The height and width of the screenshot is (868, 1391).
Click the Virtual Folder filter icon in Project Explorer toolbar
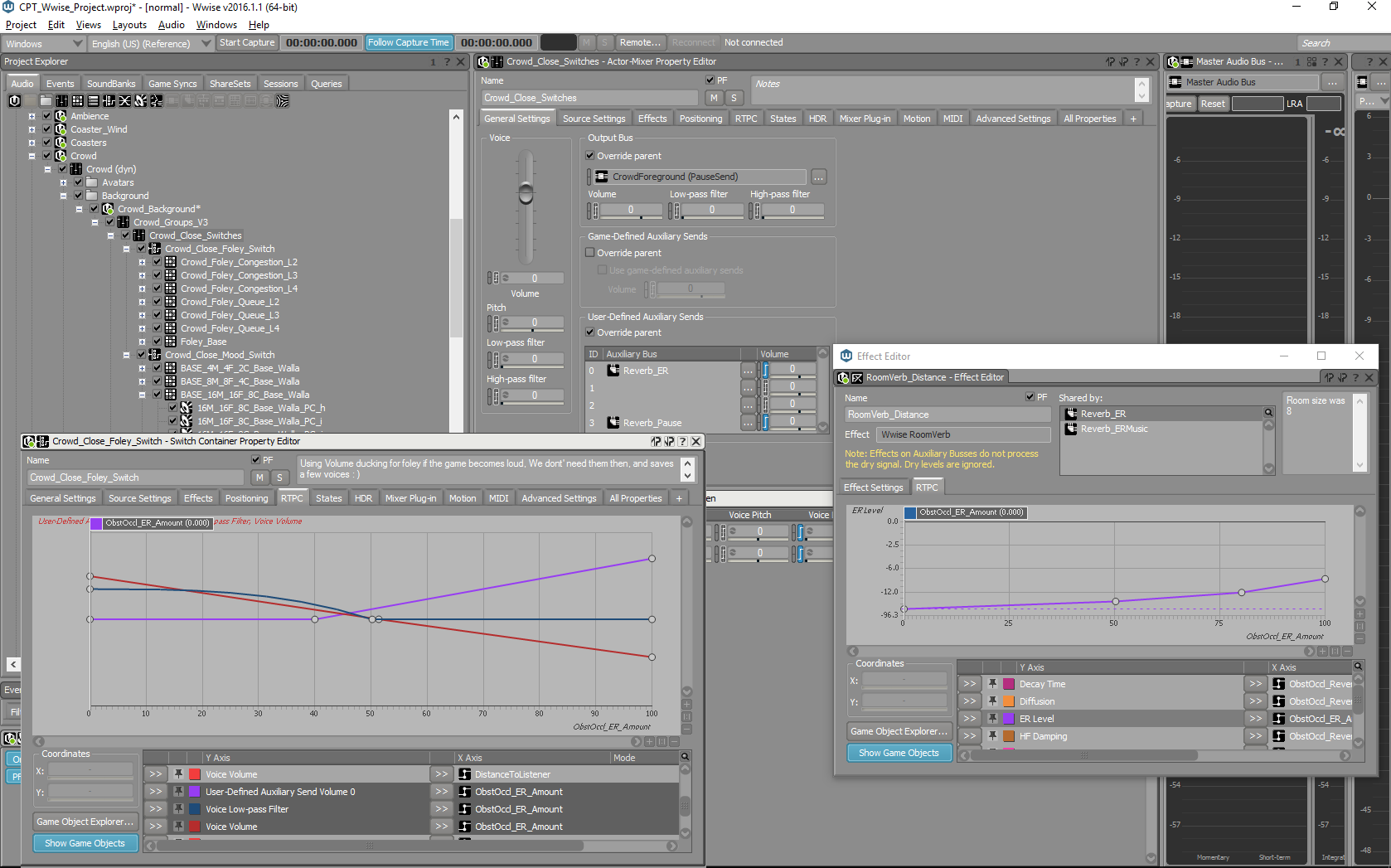(46, 100)
